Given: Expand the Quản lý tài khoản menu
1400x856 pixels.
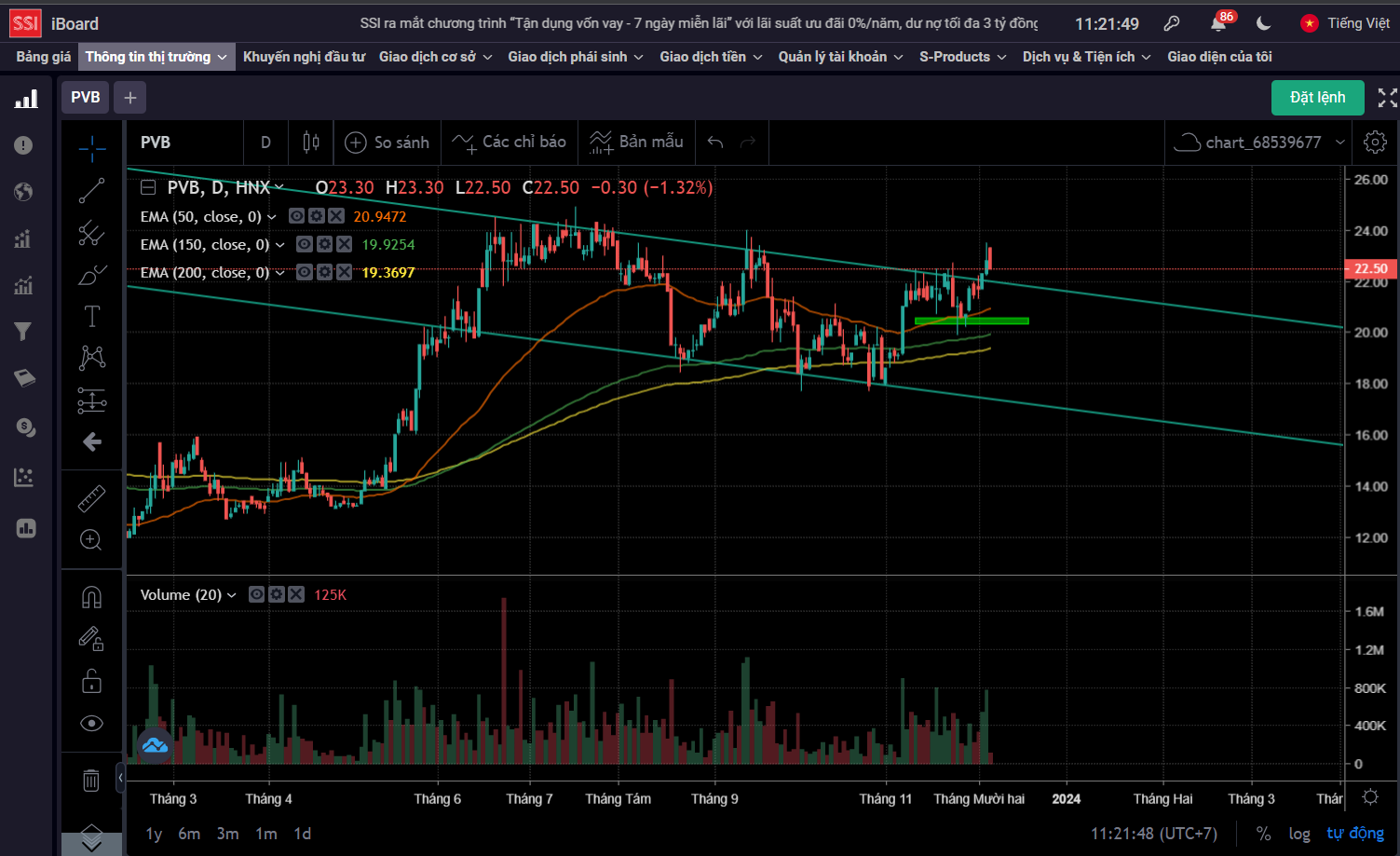Looking at the screenshot, I should click(841, 57).
